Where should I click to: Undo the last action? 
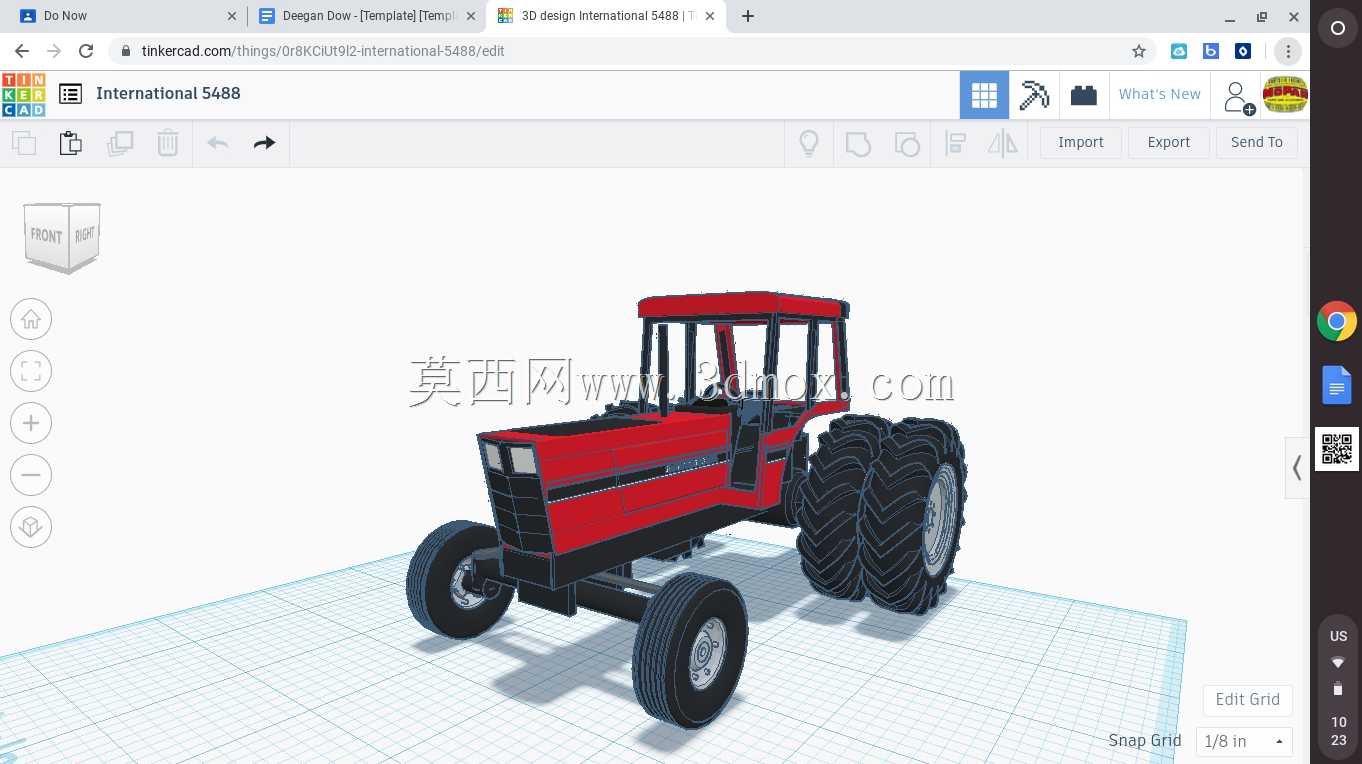(x=217, y=143)
